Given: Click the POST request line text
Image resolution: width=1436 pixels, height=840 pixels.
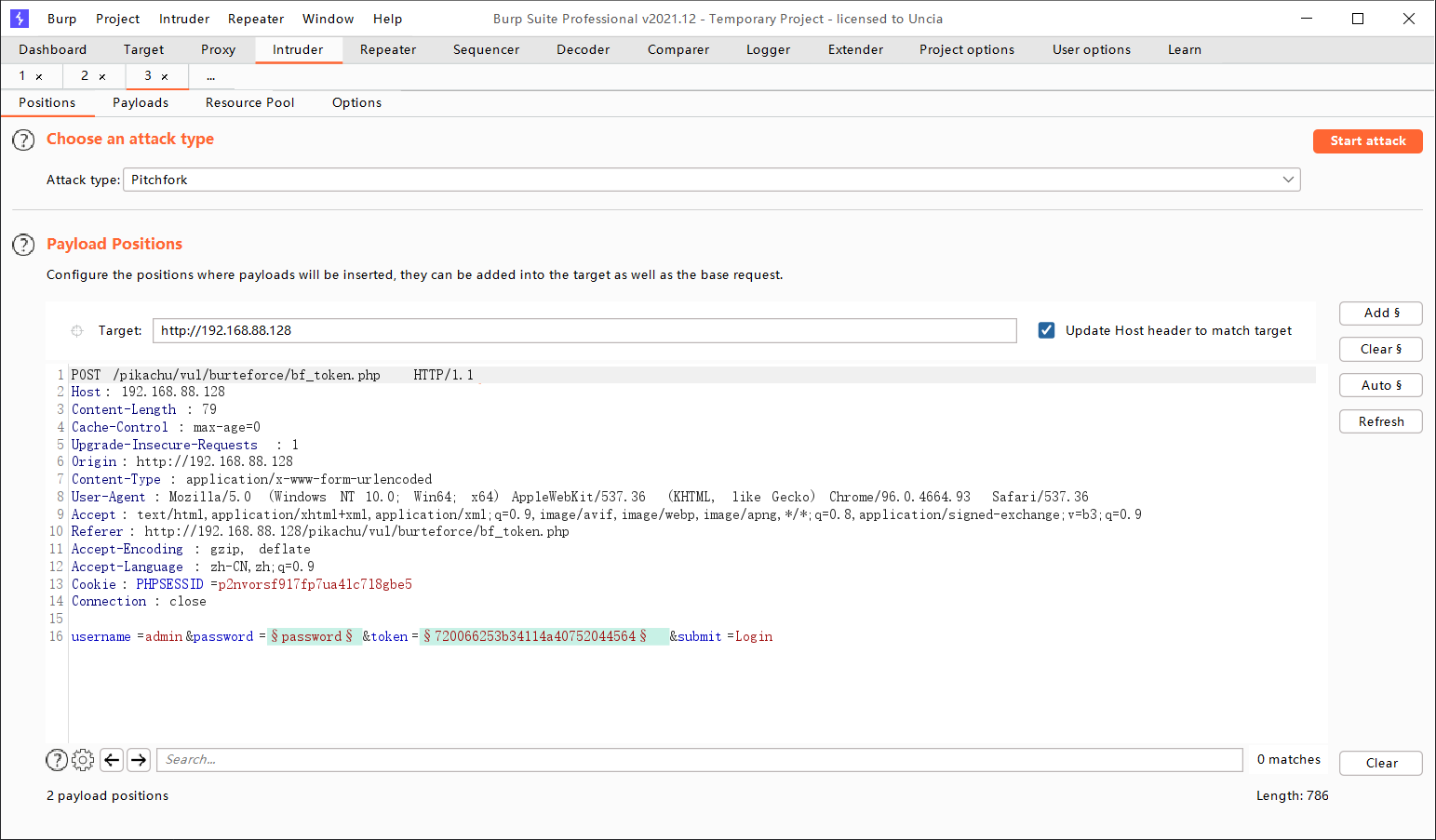Looking at the screenshot, I should (273, 375).
